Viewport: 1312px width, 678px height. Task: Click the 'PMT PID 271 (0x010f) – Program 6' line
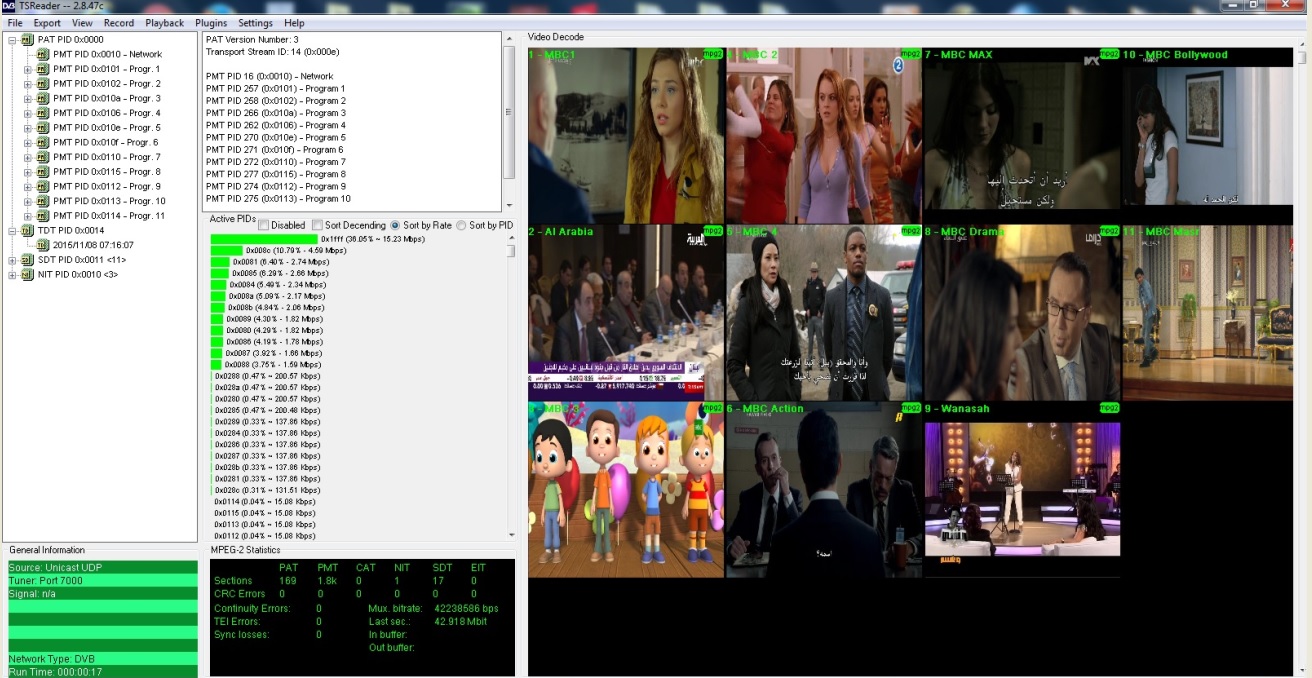point(275,150)
